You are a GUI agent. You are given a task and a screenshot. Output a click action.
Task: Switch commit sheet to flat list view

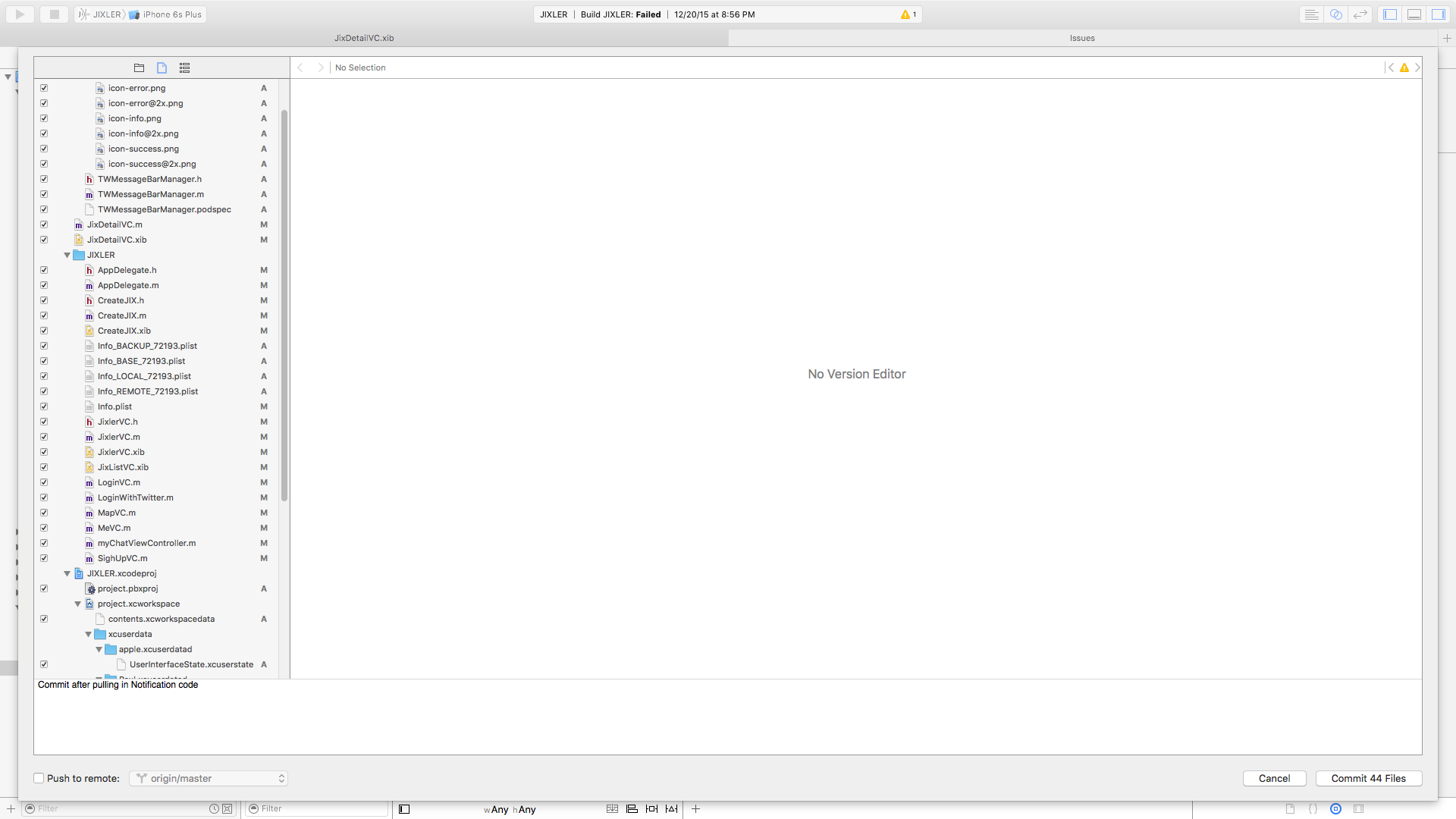(x=184, y=67)
